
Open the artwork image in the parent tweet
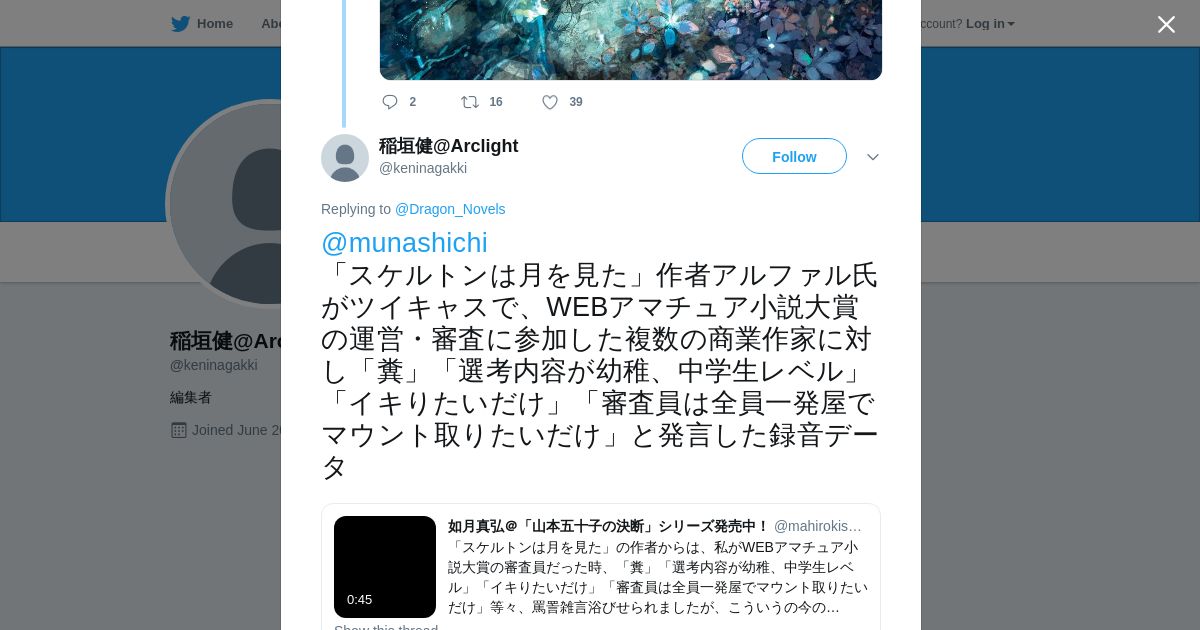pos(631,40)
